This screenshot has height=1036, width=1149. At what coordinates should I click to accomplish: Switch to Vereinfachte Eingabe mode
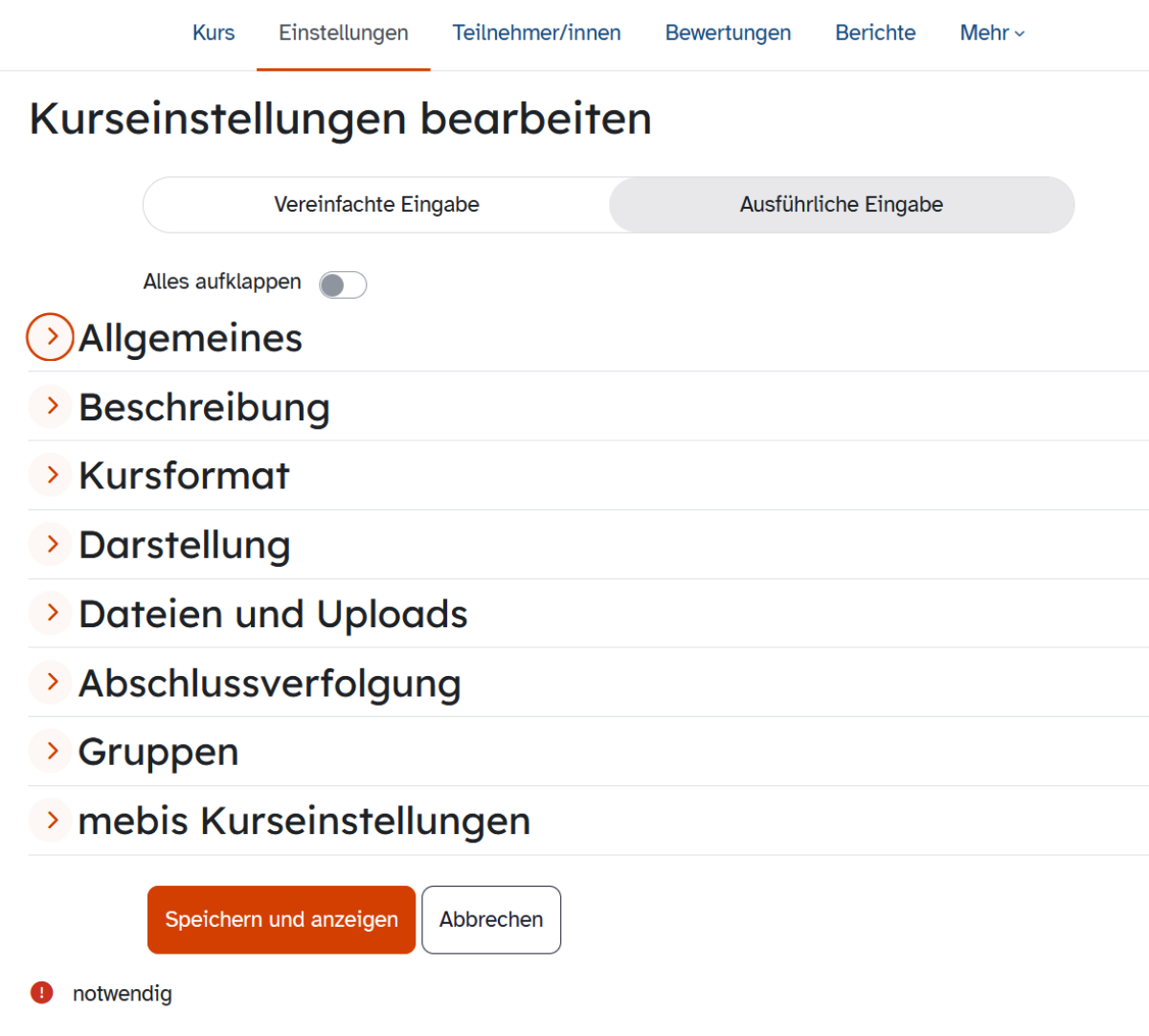(x=376, y=205)
